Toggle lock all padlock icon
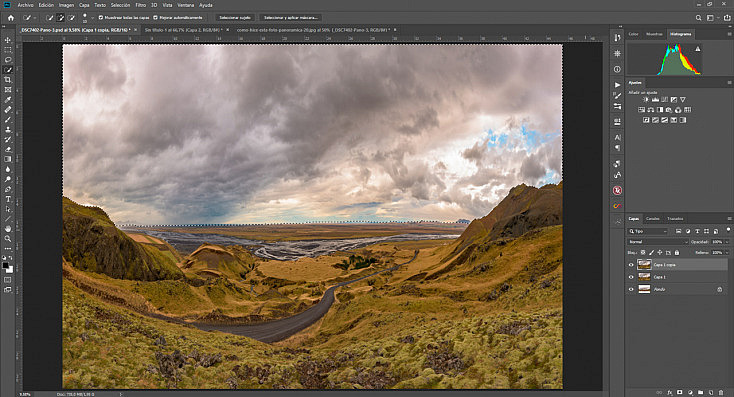The image size is (734, 397). coord(677,253)
